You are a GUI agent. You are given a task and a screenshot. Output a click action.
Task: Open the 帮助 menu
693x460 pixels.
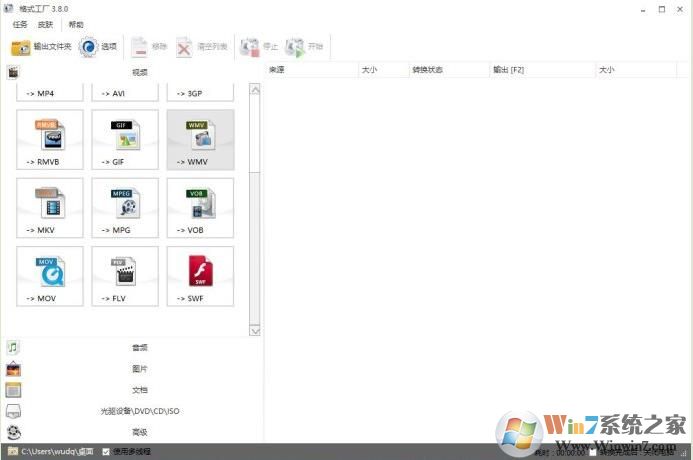pos(77,24)
